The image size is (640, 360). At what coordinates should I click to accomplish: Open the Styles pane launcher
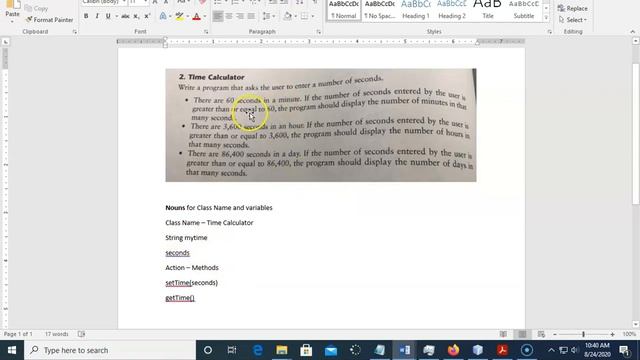coord(549,31)
